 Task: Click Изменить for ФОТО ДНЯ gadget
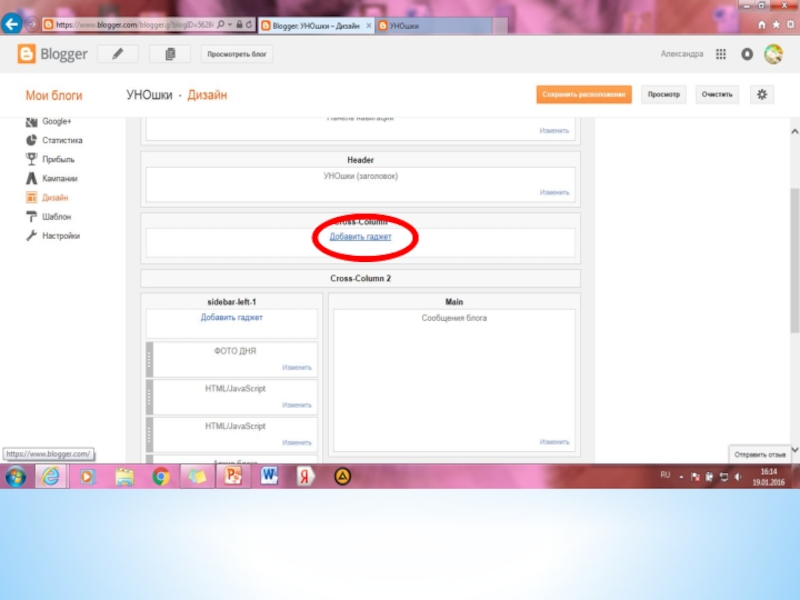click(296, 368)
